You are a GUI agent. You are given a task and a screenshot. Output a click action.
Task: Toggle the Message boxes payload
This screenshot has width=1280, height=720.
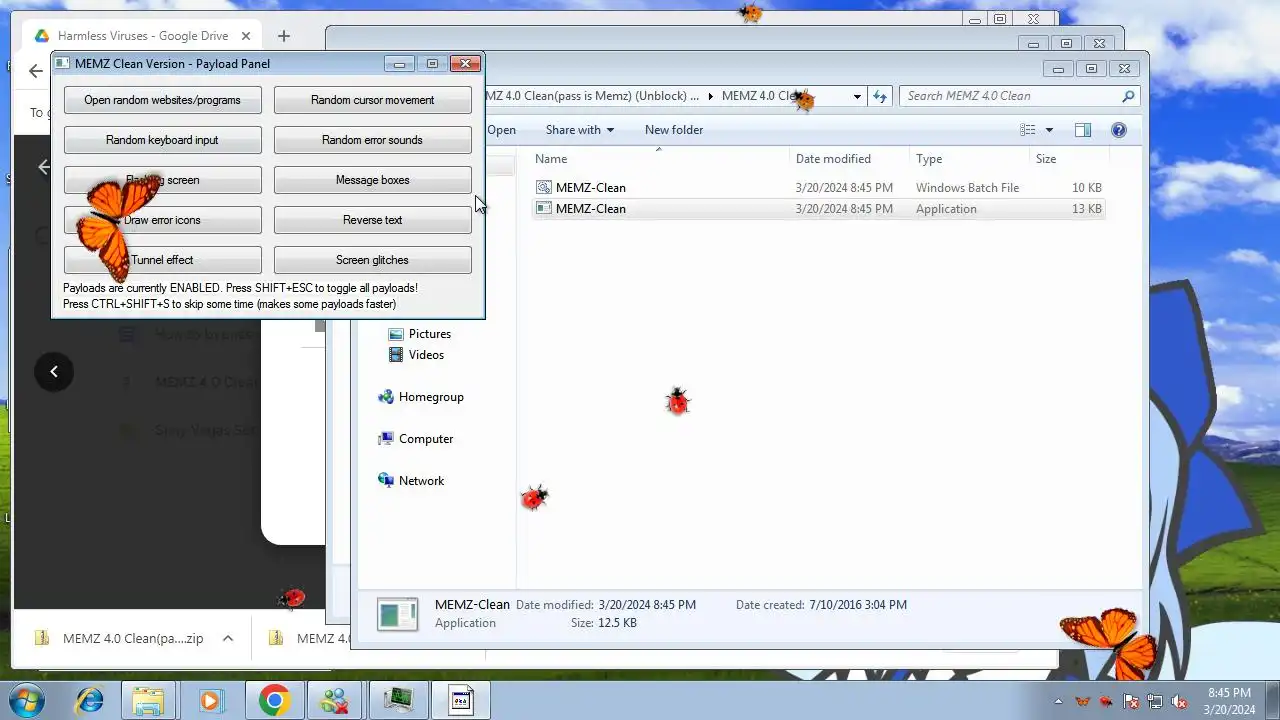[x=372, y=180]
